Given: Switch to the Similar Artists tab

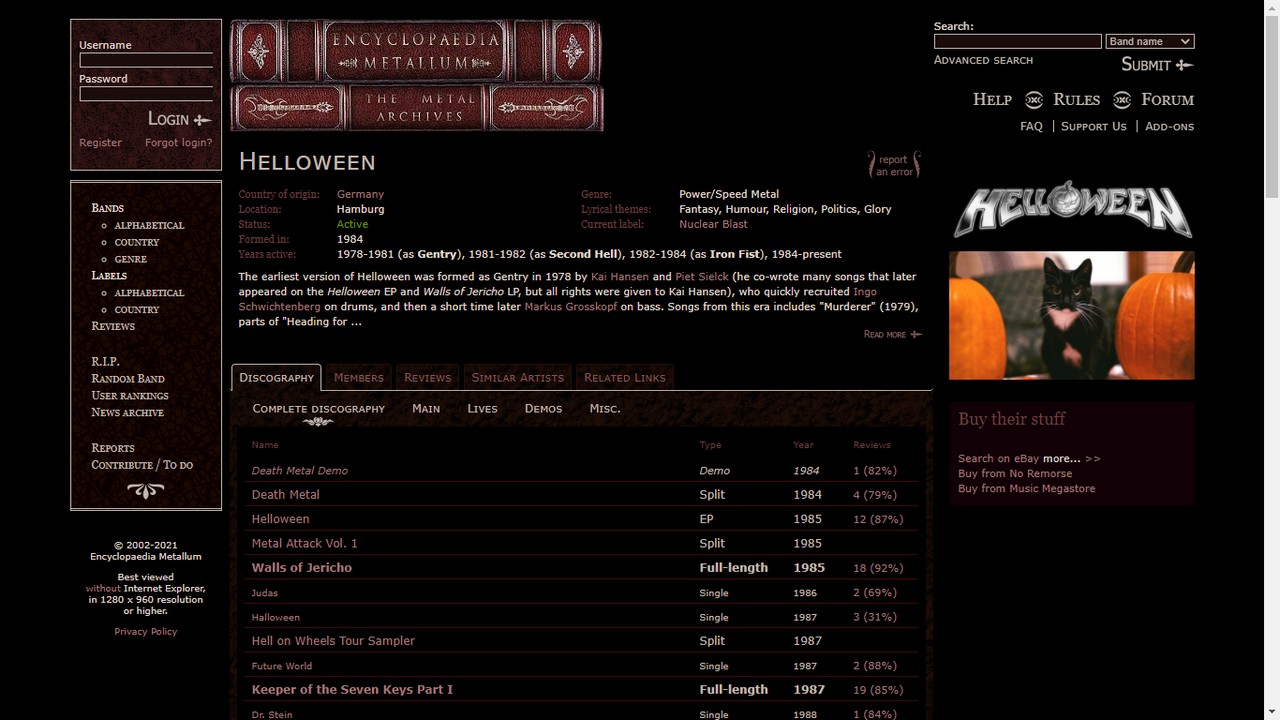Looking at the screenshot, I should (518, 377).
